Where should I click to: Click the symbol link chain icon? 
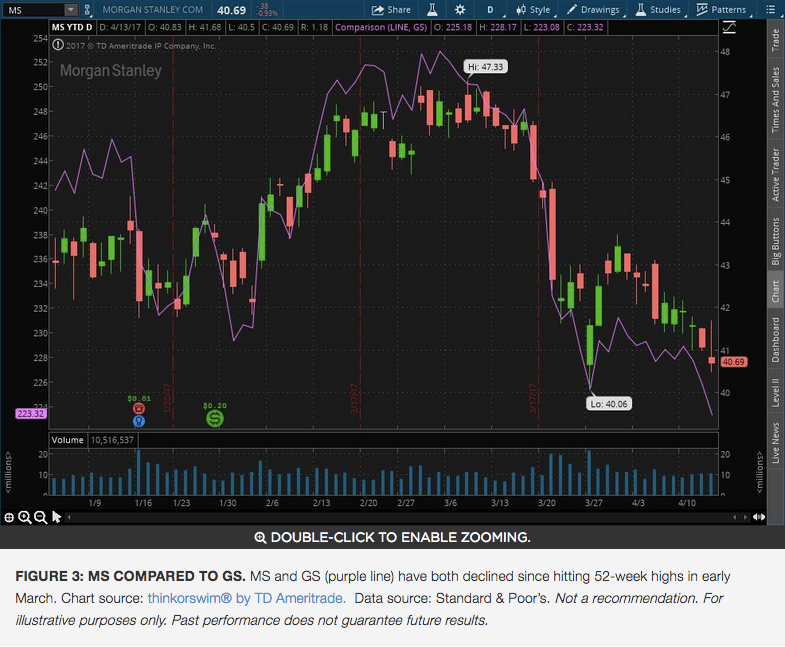click(x=87, y=10)
